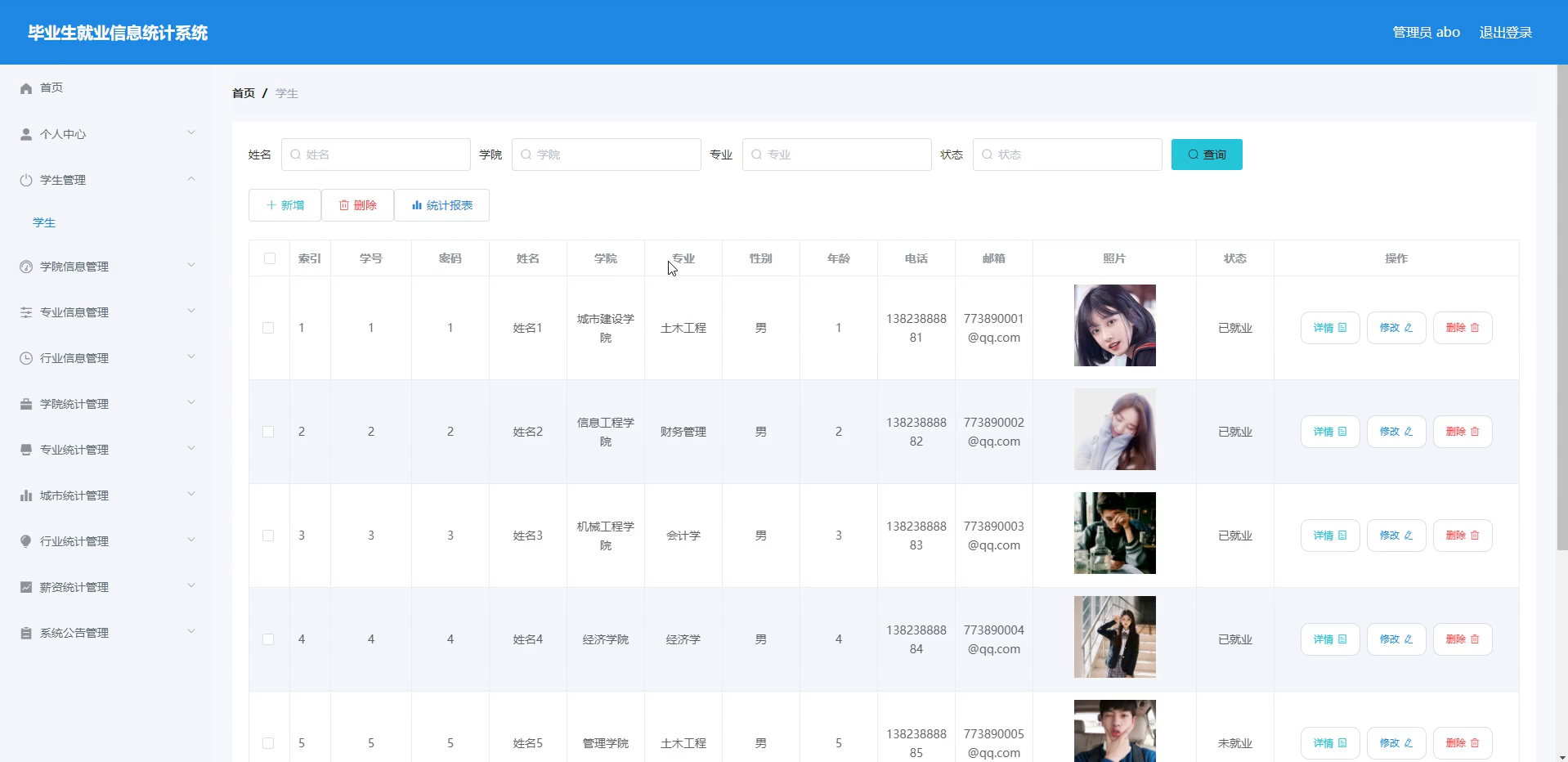The image size is (1568, 762).
Task: Open the 首页 sidebar menu item
Action: [106, 87]
